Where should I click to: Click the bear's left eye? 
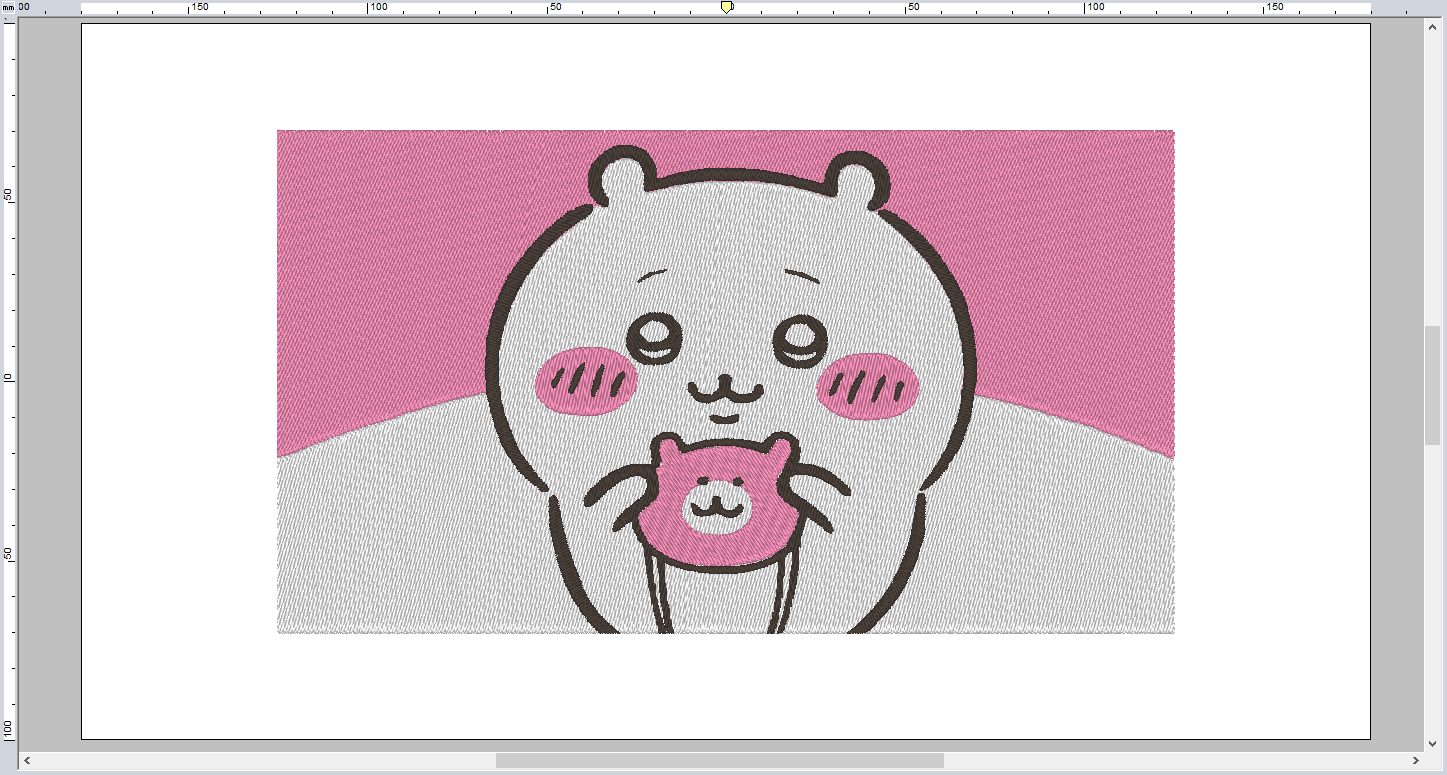[x=655, y=337]
